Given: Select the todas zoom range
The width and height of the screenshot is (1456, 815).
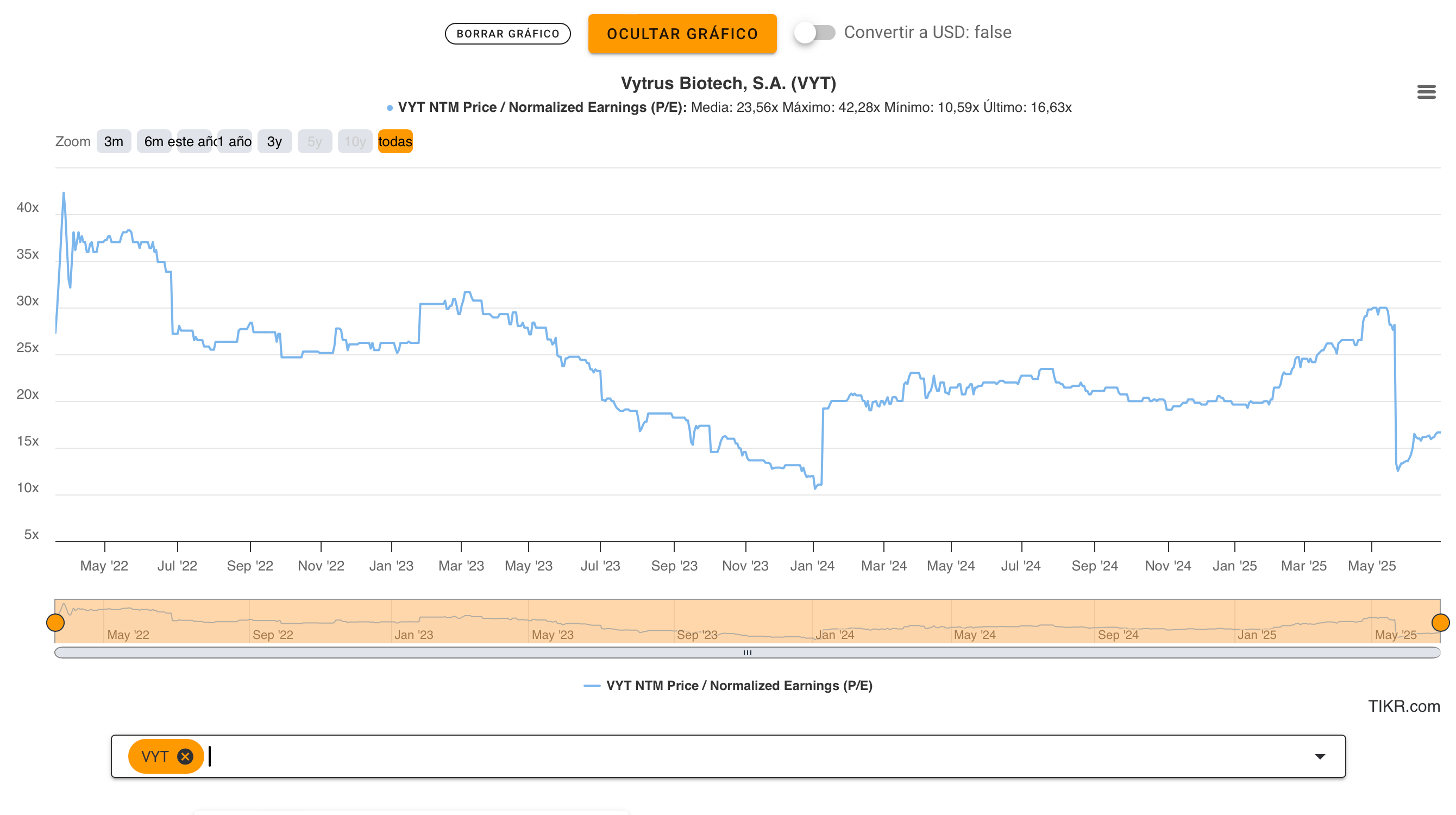Looking at the screenshot, I should point(395,141).
